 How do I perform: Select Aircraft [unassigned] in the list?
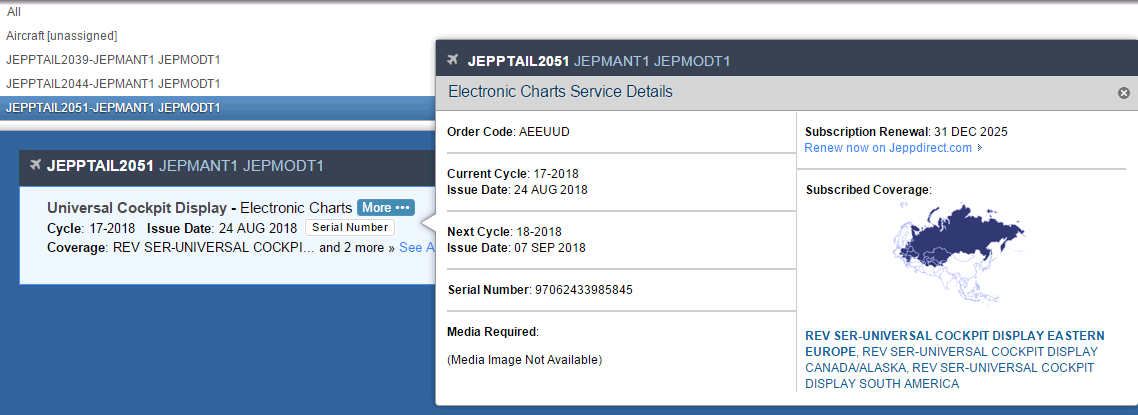pos(62,36)
